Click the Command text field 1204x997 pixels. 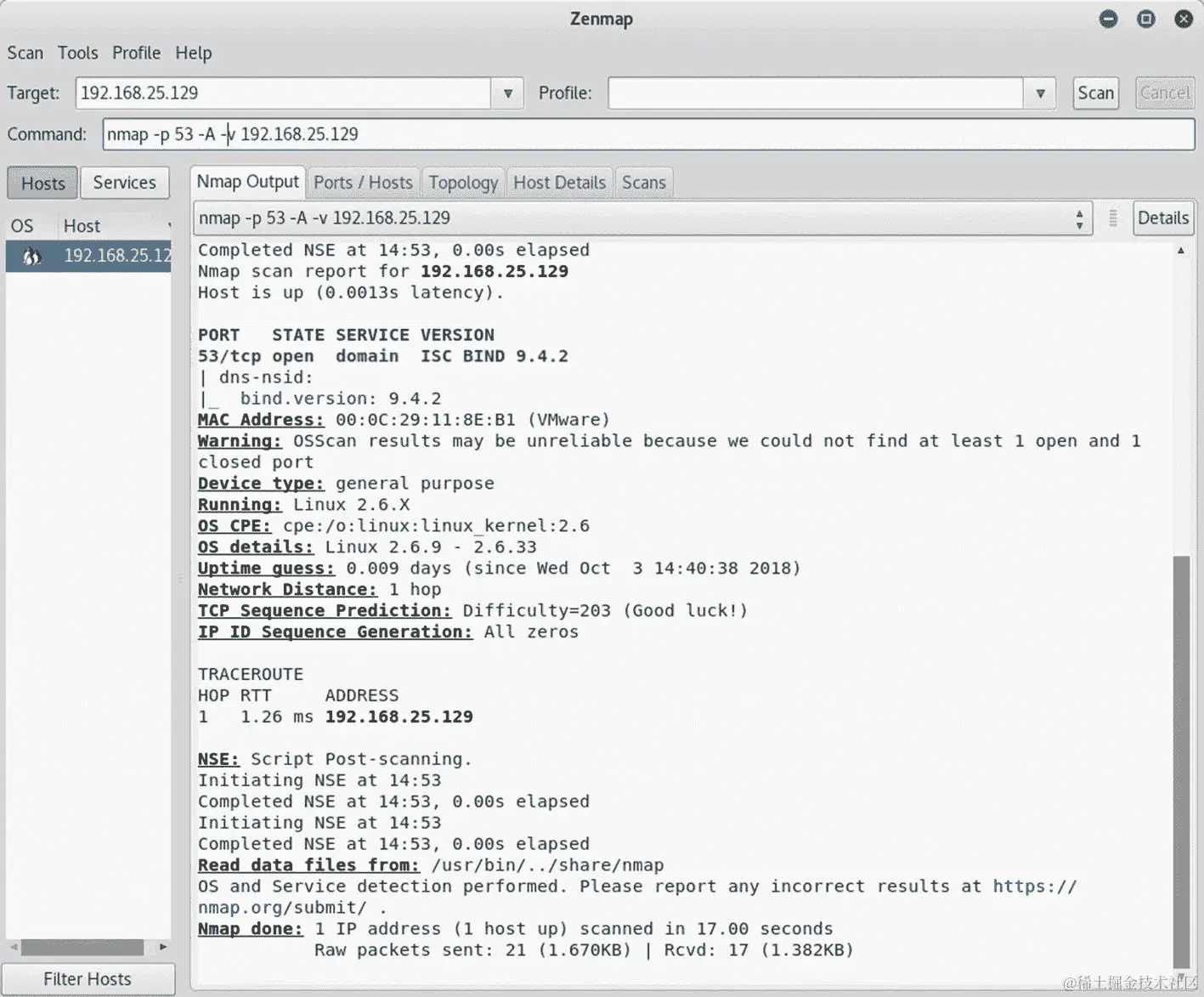[648, 134]
